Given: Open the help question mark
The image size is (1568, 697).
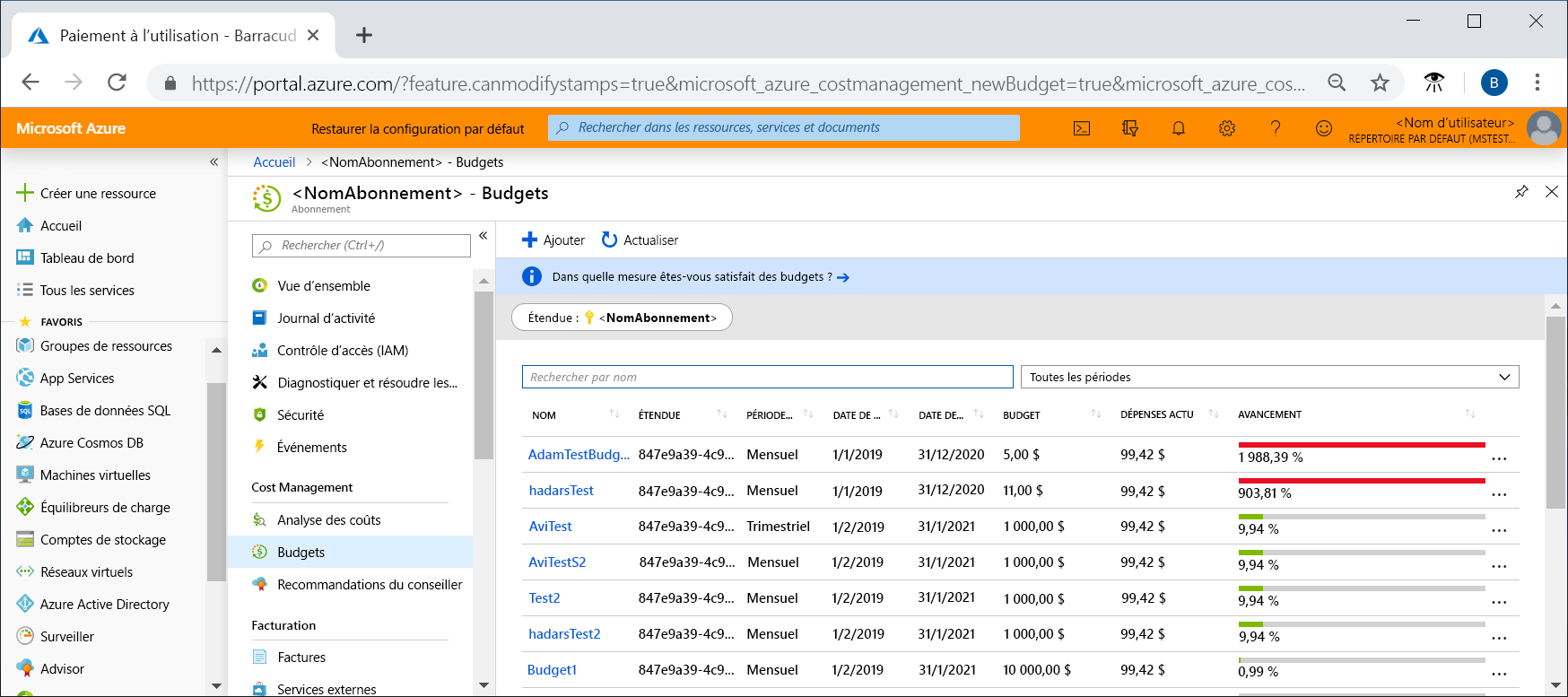Looking at the screenshot, I should coord(1276,128).
